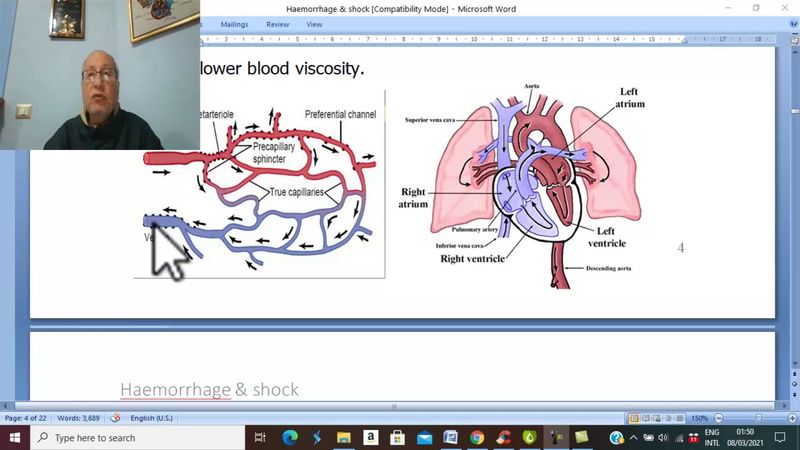Open Task View from the taskbar

[x=260, y=438]
